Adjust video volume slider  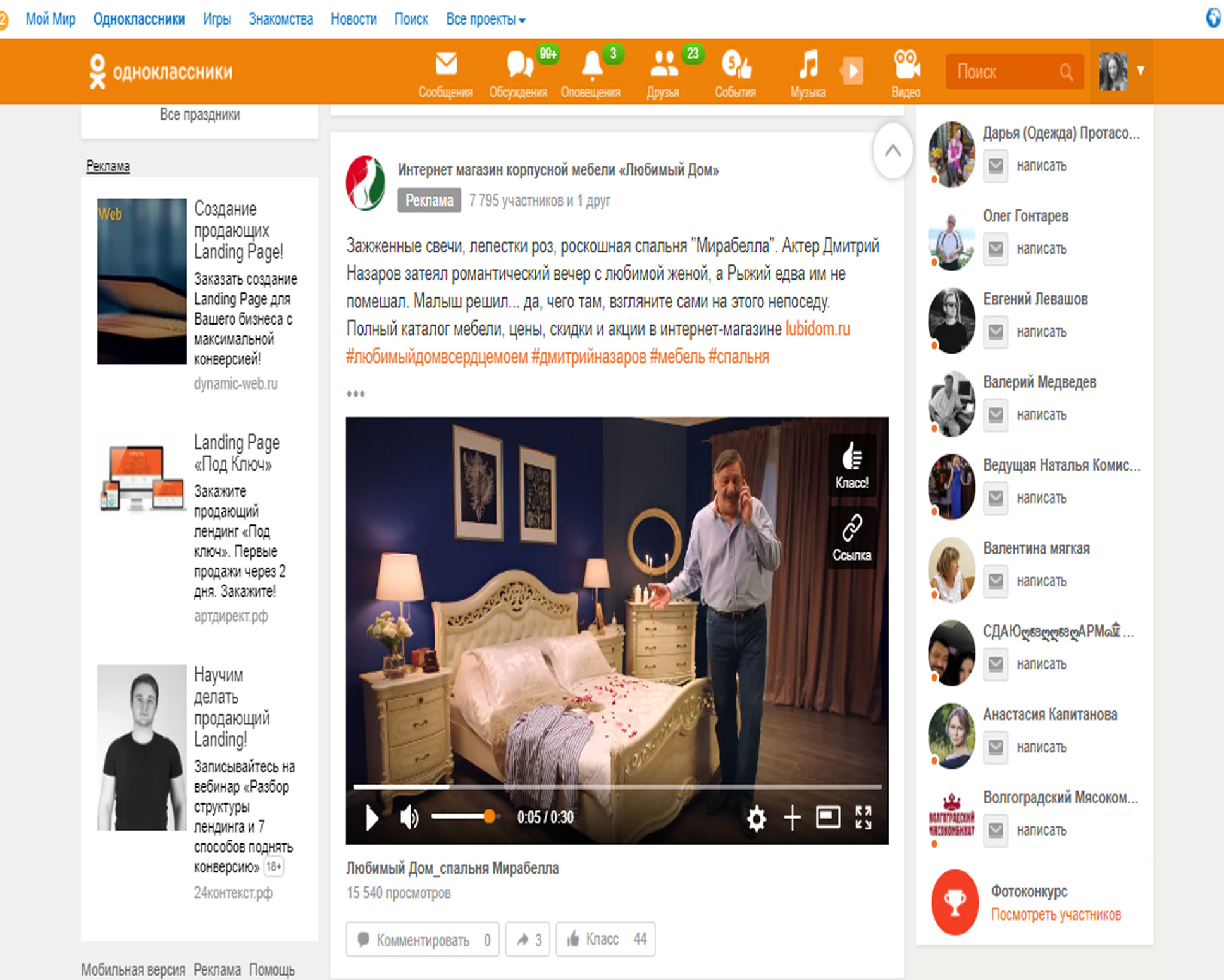[x=488, y=817]
